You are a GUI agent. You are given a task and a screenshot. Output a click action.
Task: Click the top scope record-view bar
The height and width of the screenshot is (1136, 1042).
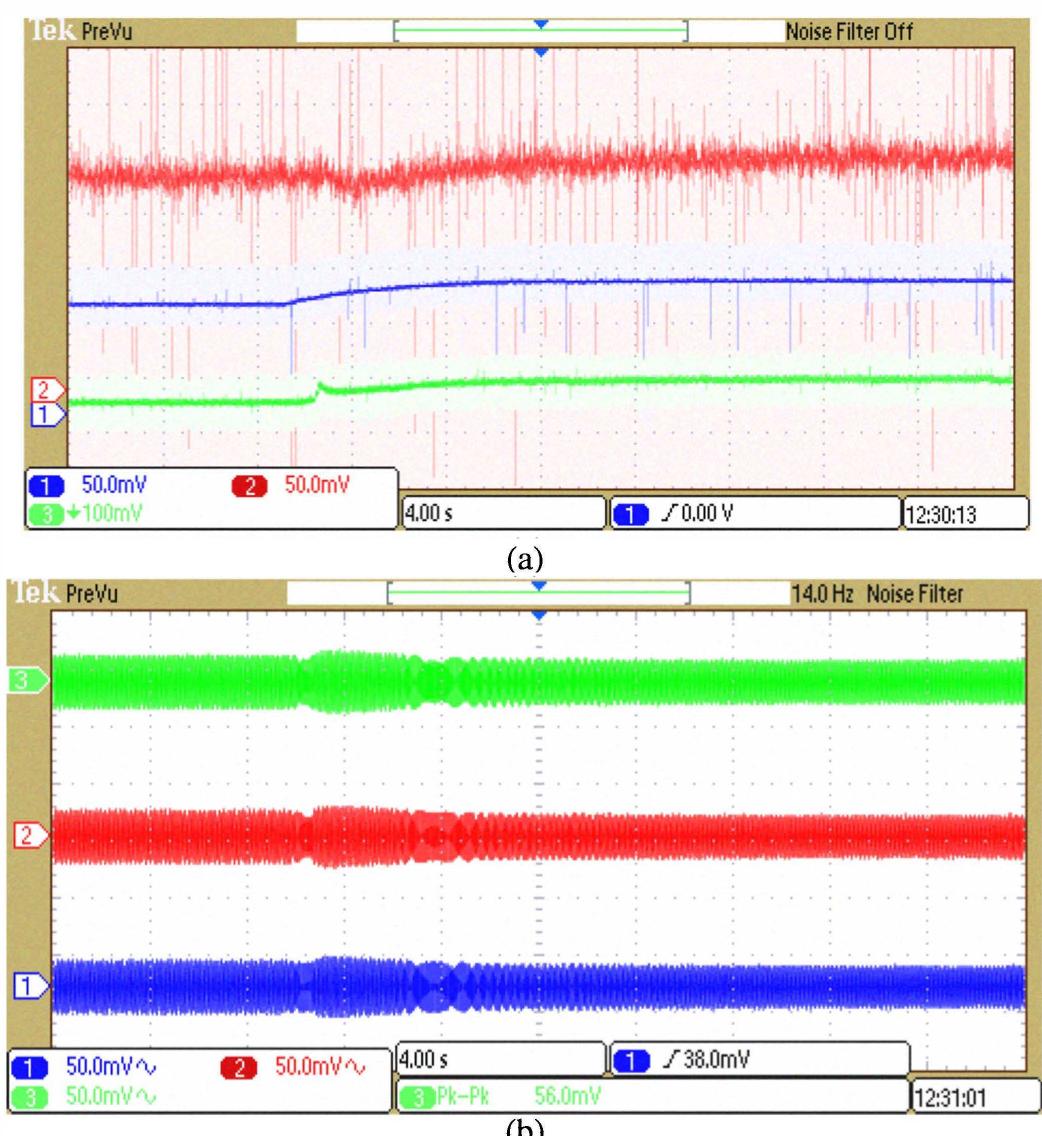tap(540, 31)
